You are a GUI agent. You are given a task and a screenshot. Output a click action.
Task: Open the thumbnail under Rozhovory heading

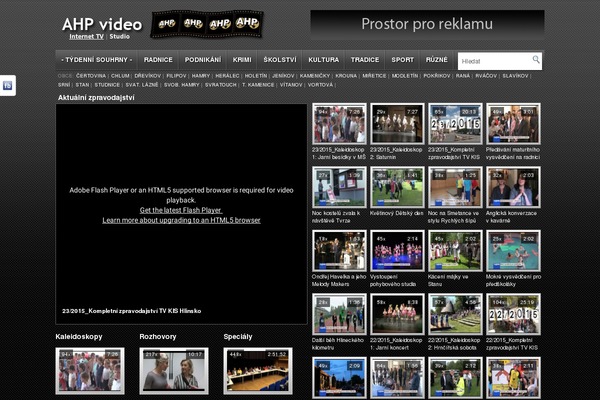point(174,371)
